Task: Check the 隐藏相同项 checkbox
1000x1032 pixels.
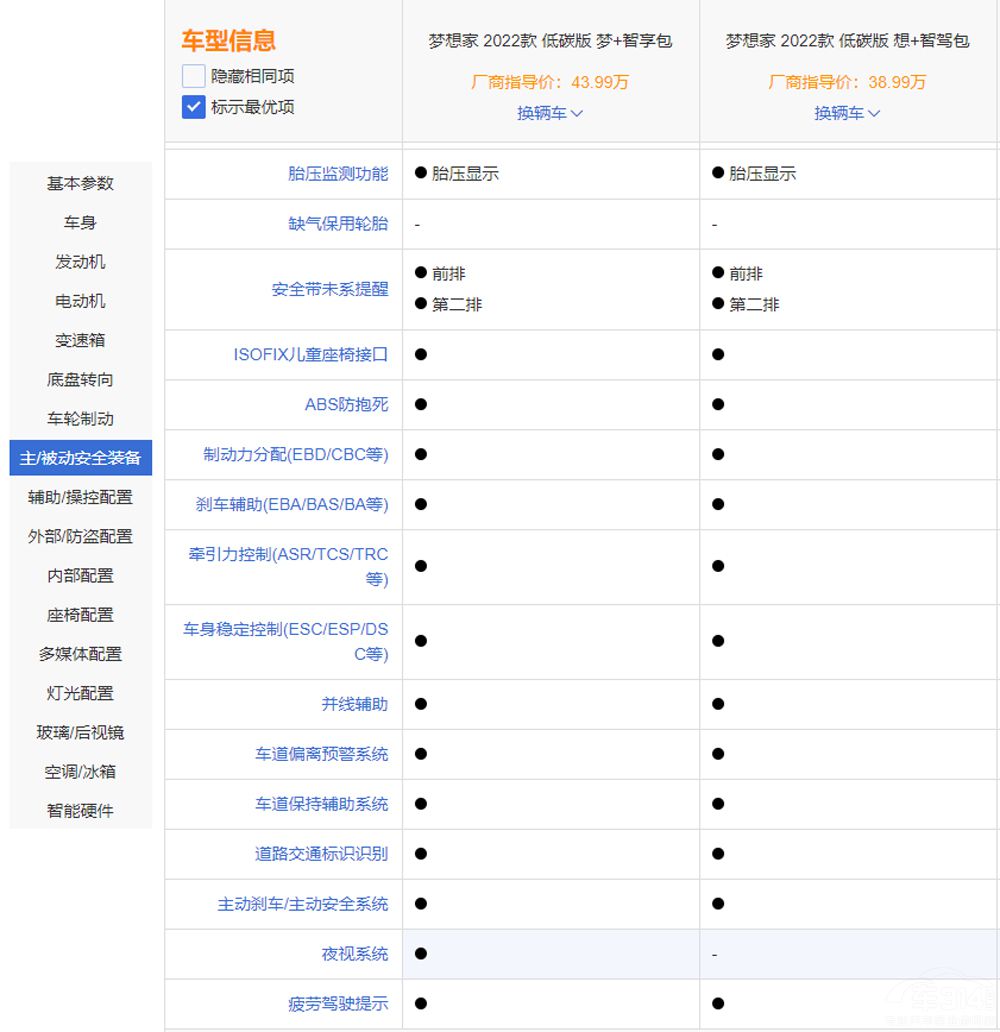Action: tap(194, 76)
